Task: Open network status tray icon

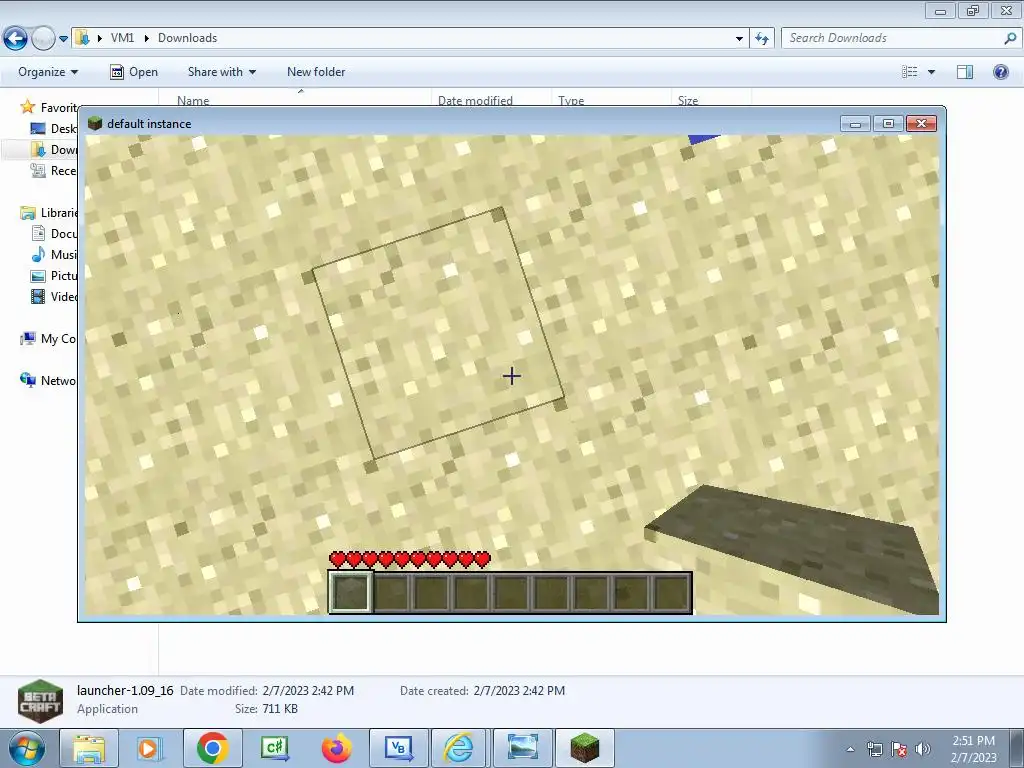Action: (874, 749)
